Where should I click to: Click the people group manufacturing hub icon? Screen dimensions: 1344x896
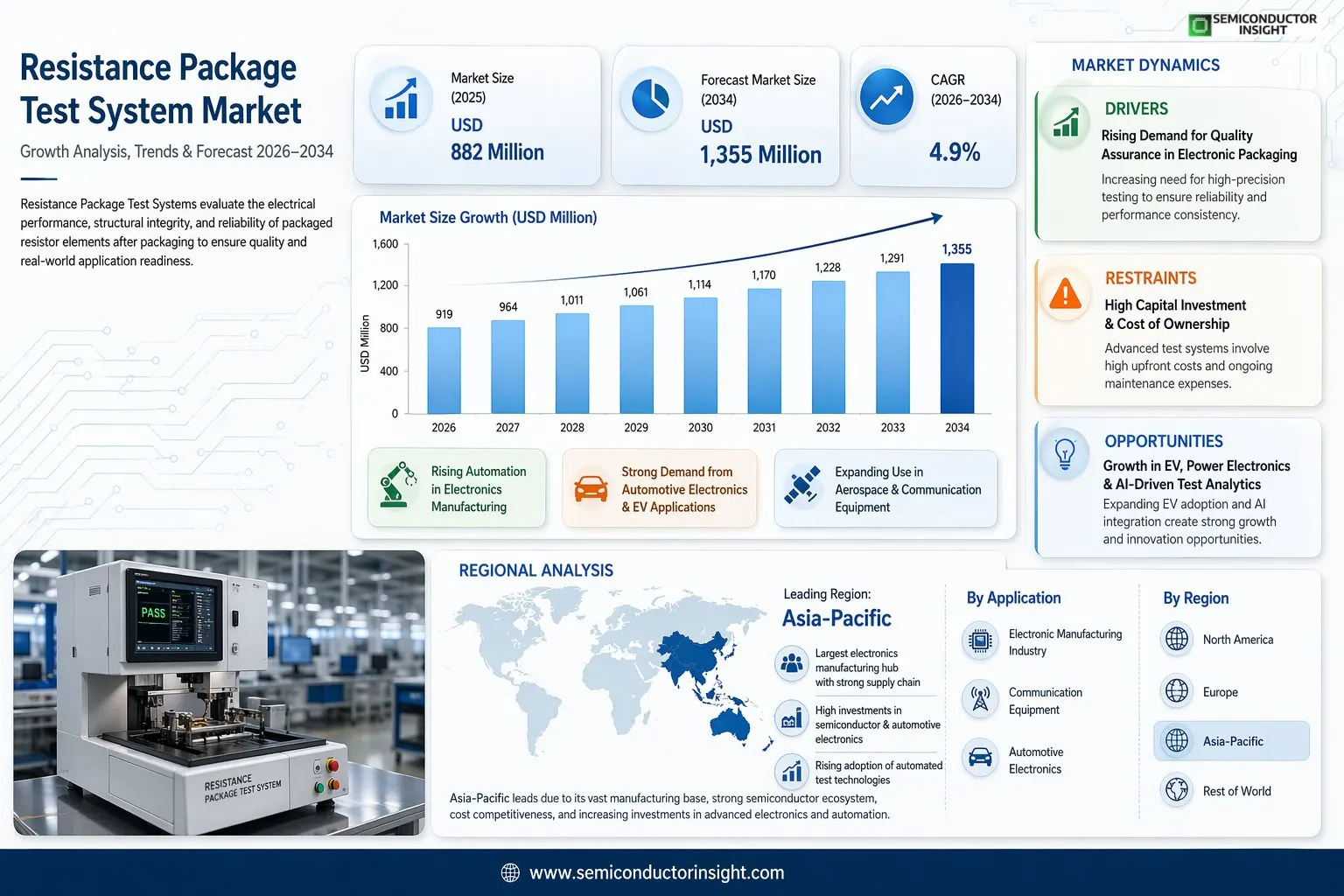(792, 663)
